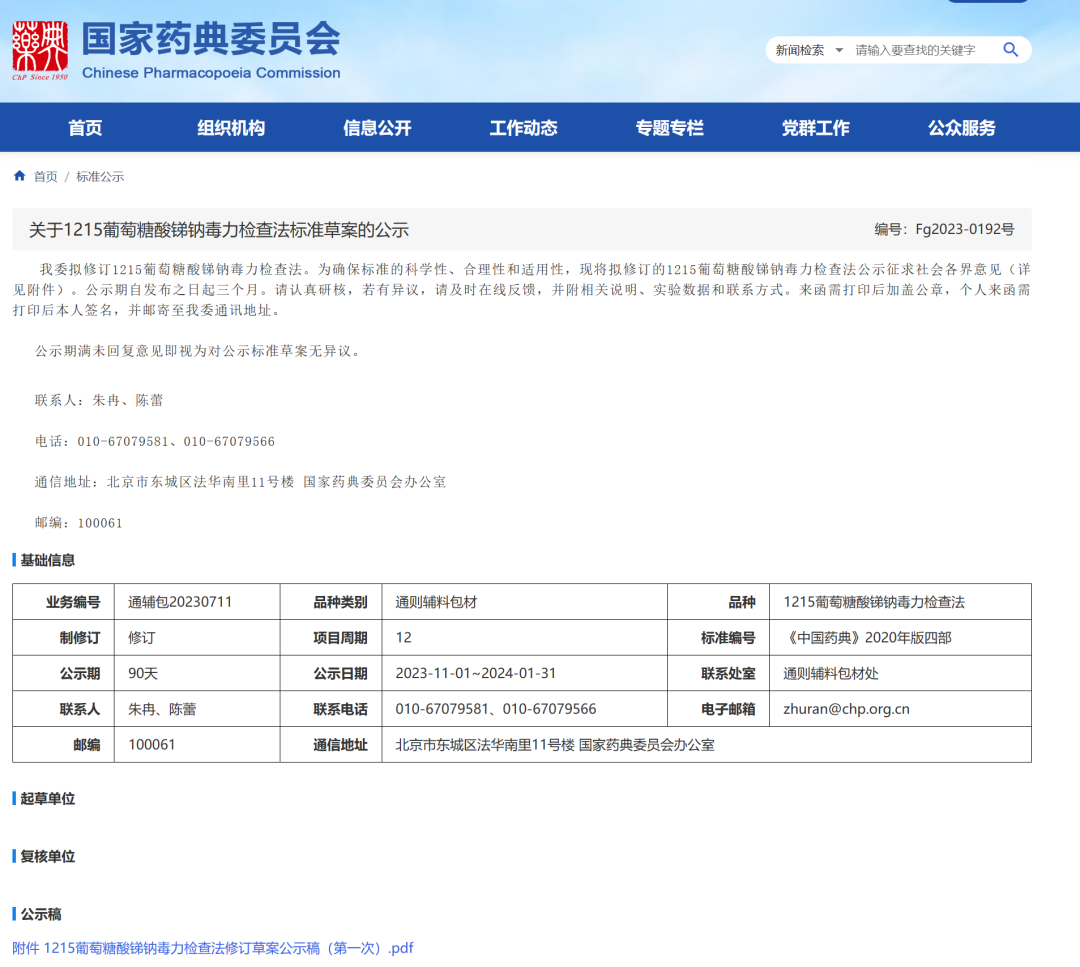Open the 新闻检索 search type dropdown
This screenshot has width=1080, height=967.
809,50
